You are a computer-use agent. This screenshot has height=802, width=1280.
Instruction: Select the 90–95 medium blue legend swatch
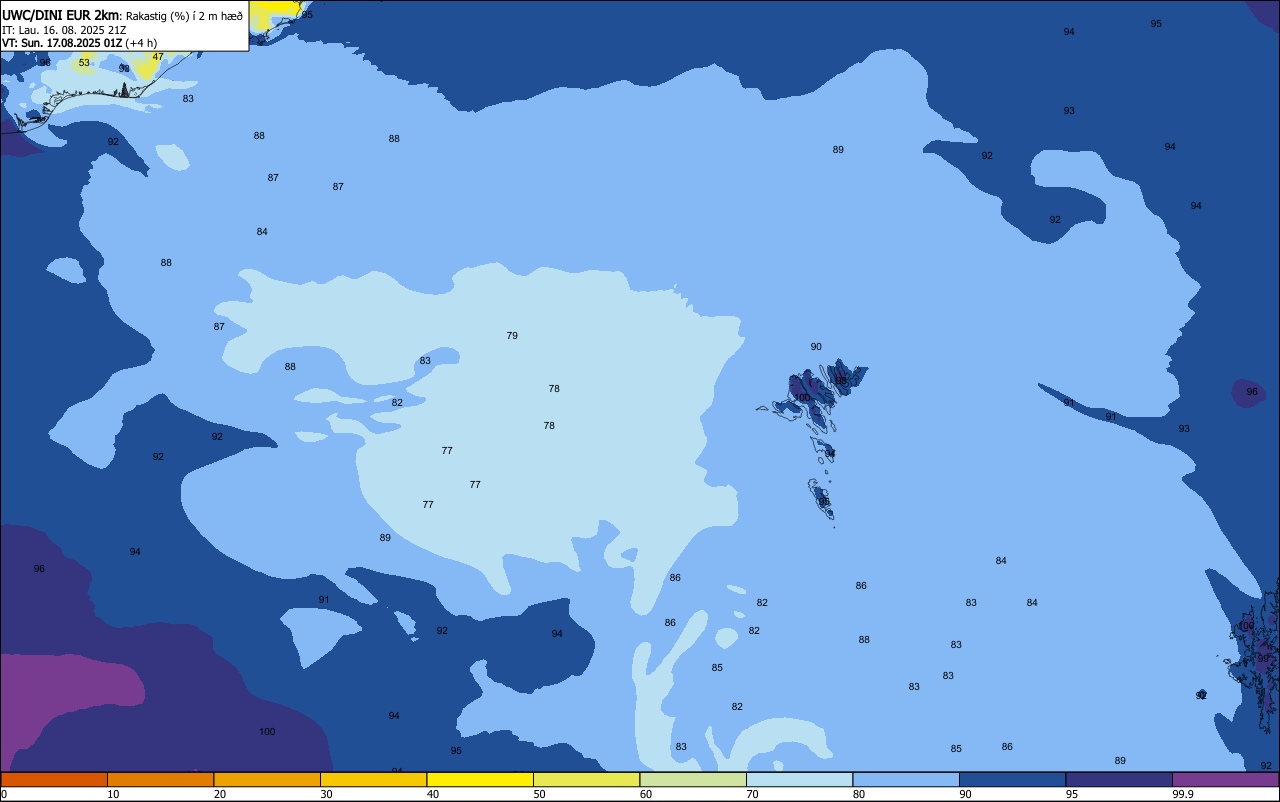coord(1013,779)
